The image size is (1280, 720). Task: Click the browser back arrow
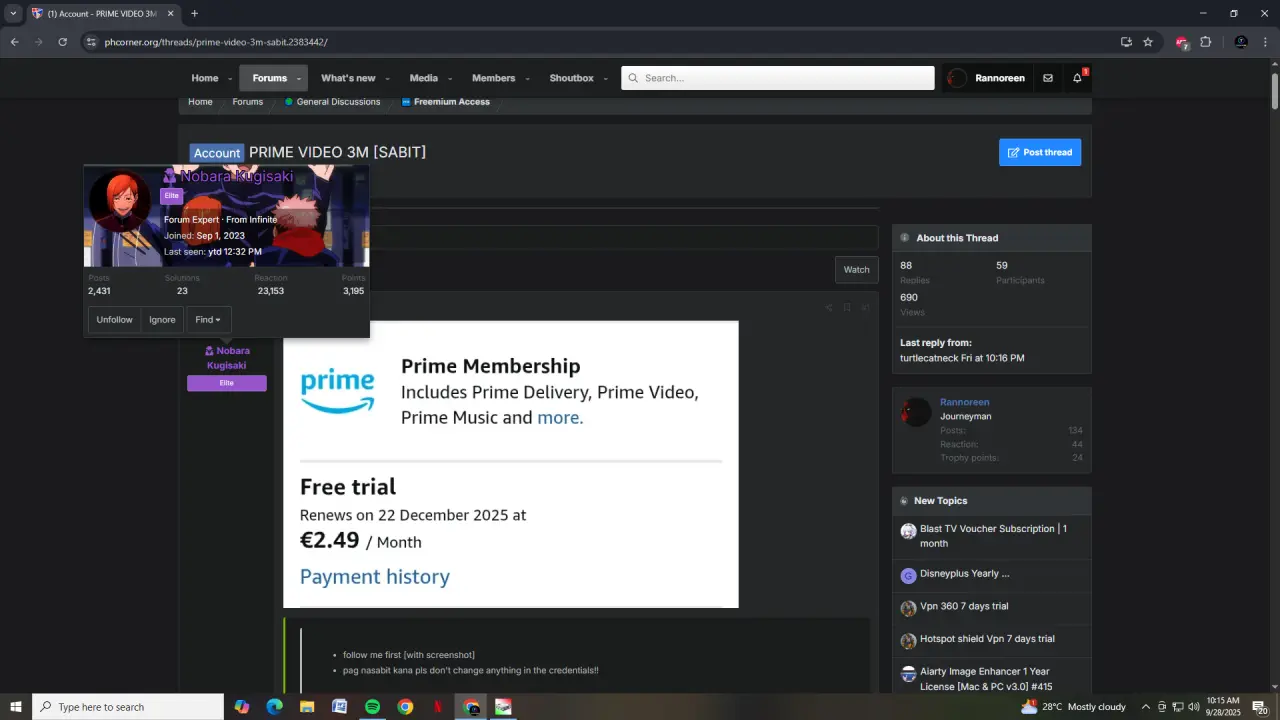tap(14, 42)
